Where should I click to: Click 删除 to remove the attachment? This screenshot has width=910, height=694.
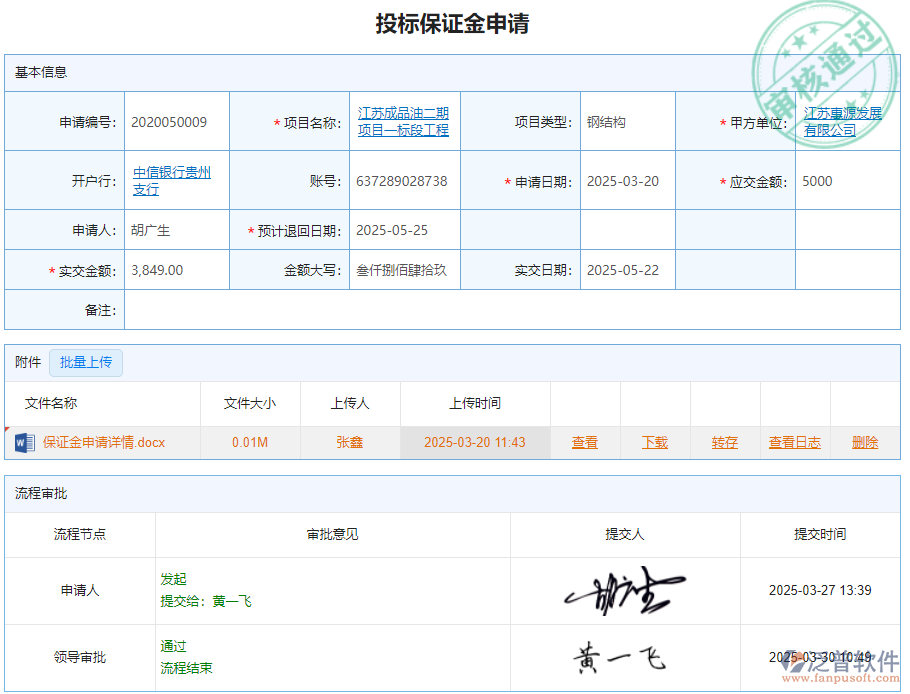[864, 442]
